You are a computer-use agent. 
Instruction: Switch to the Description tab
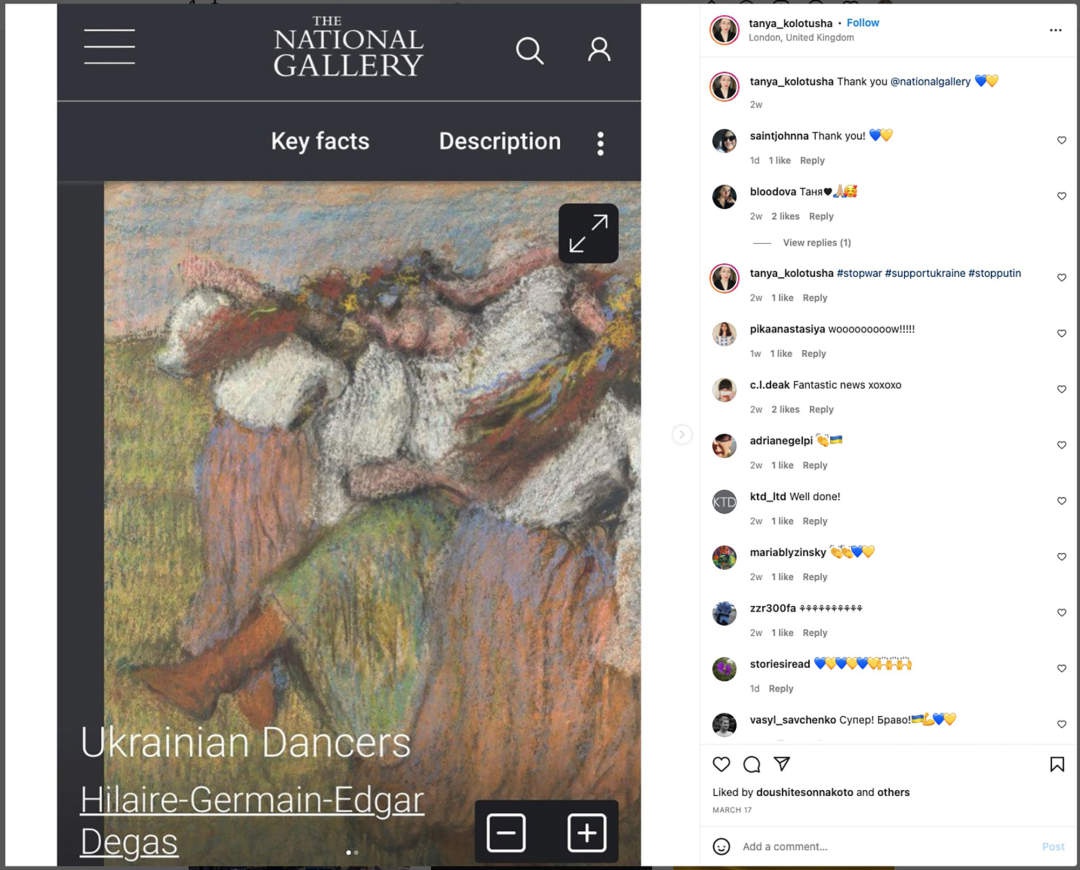tap(500, 141)
